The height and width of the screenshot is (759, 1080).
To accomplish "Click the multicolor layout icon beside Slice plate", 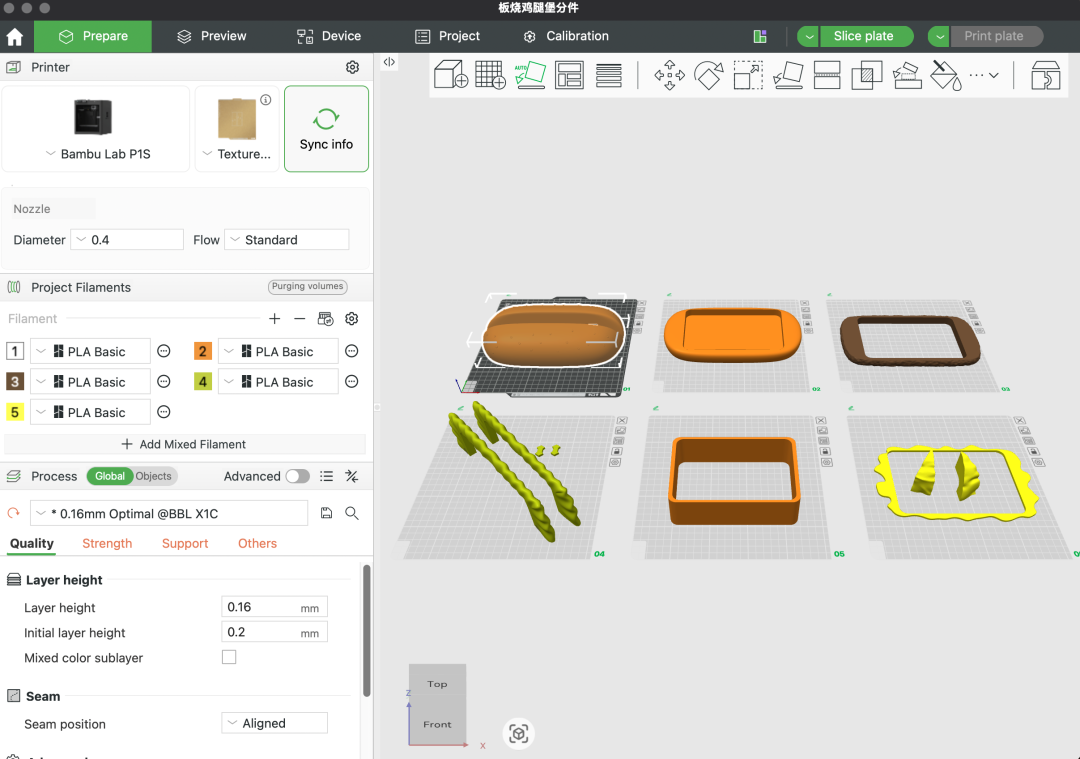I will click(760, 37).
